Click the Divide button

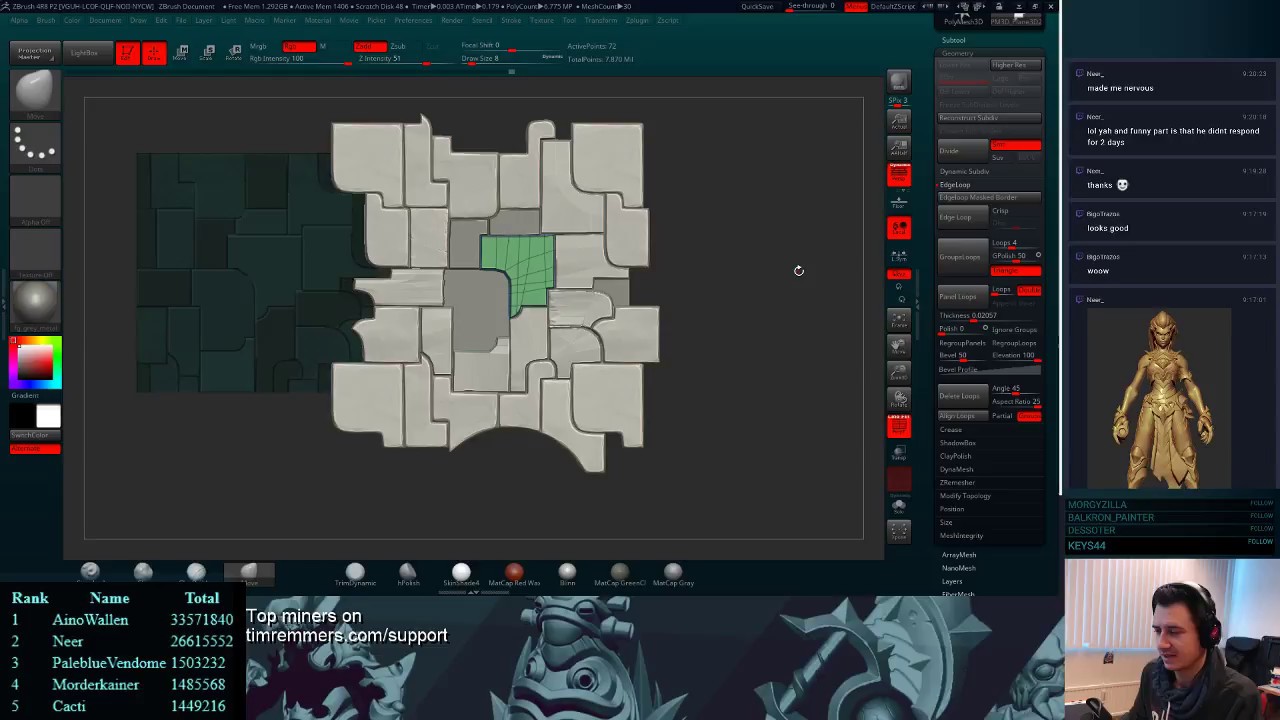coord(961,151)
